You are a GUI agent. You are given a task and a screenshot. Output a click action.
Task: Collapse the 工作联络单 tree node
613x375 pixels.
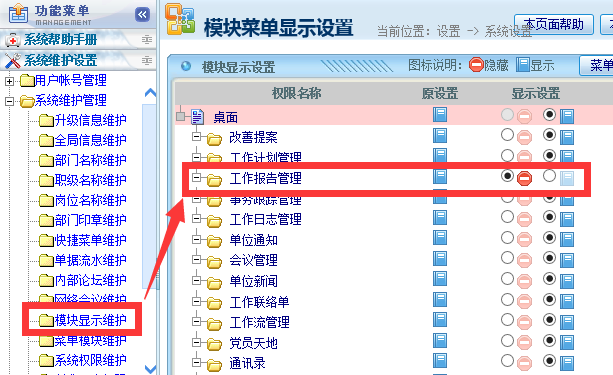coord(196,301)
